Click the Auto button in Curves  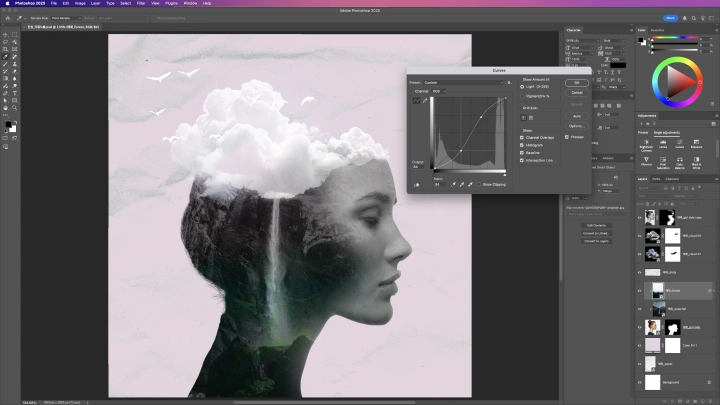tap(577, 116)
